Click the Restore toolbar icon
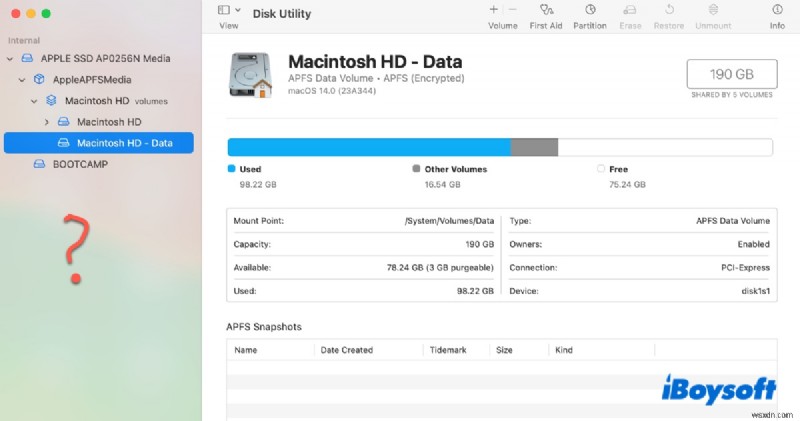 tap(669, 10)
